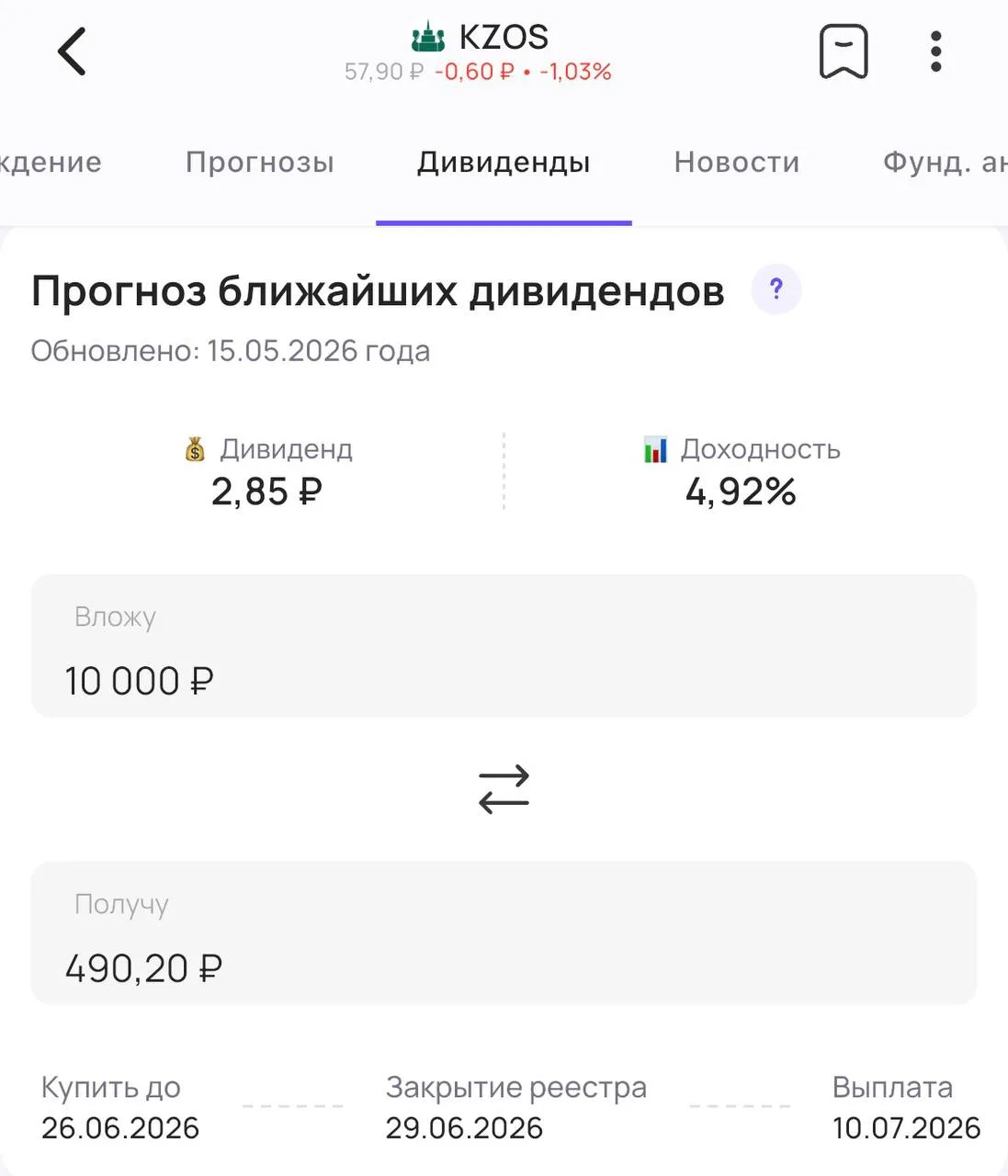The width and height of the screenshot is (1008, 1176).
Task: Open the three-dot more options menu
Action: (x=935, y=51)
